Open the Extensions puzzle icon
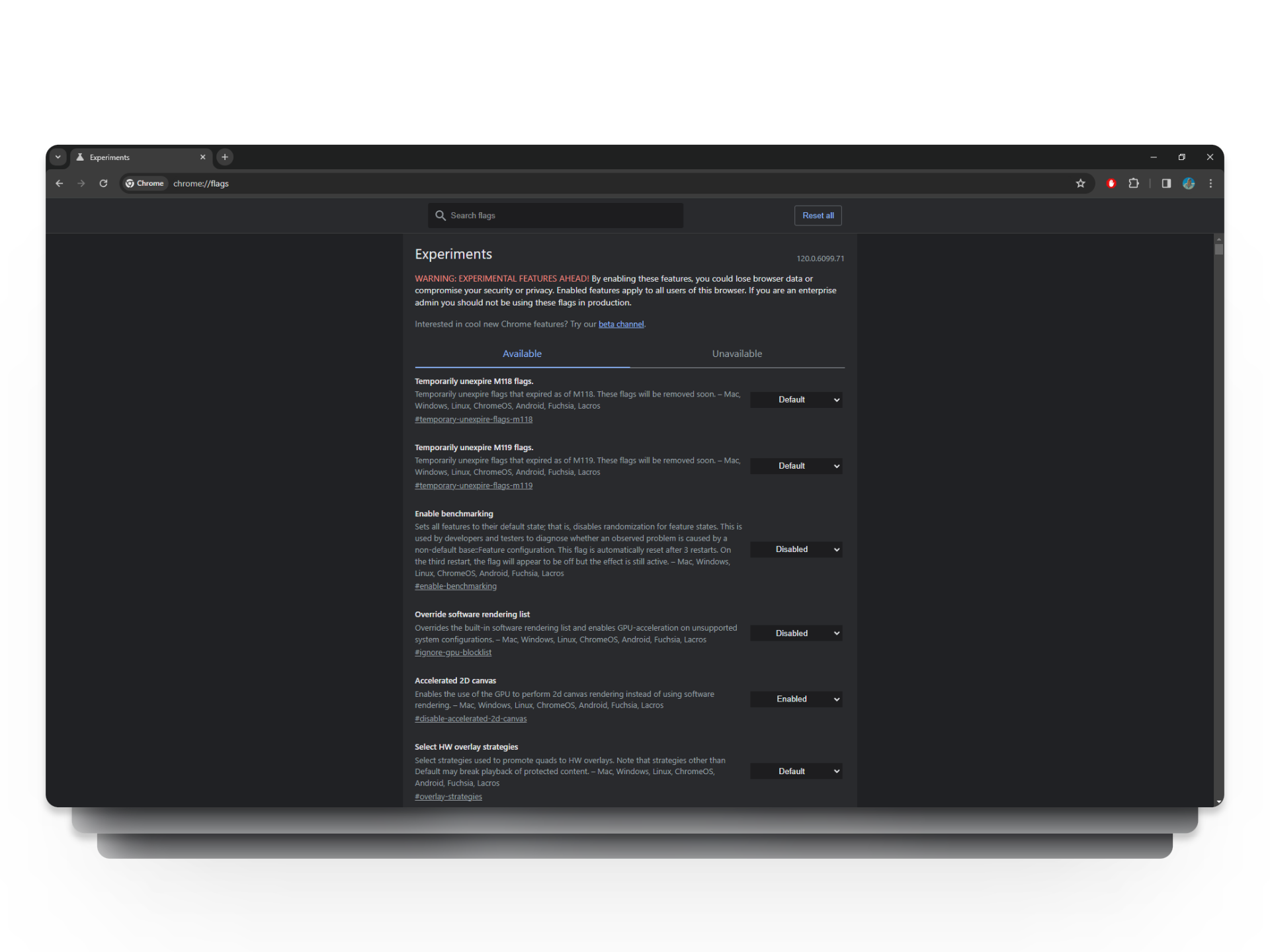Viewport: 1270px width, 952px height. [1134, 184]
